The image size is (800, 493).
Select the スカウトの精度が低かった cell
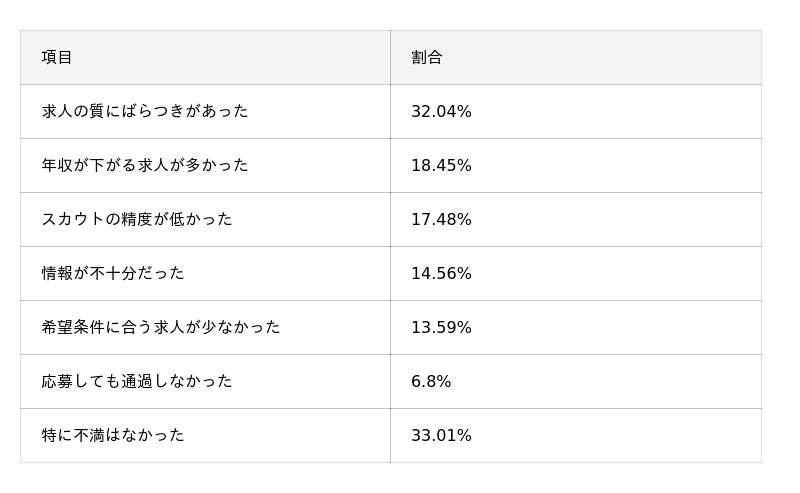137,220
